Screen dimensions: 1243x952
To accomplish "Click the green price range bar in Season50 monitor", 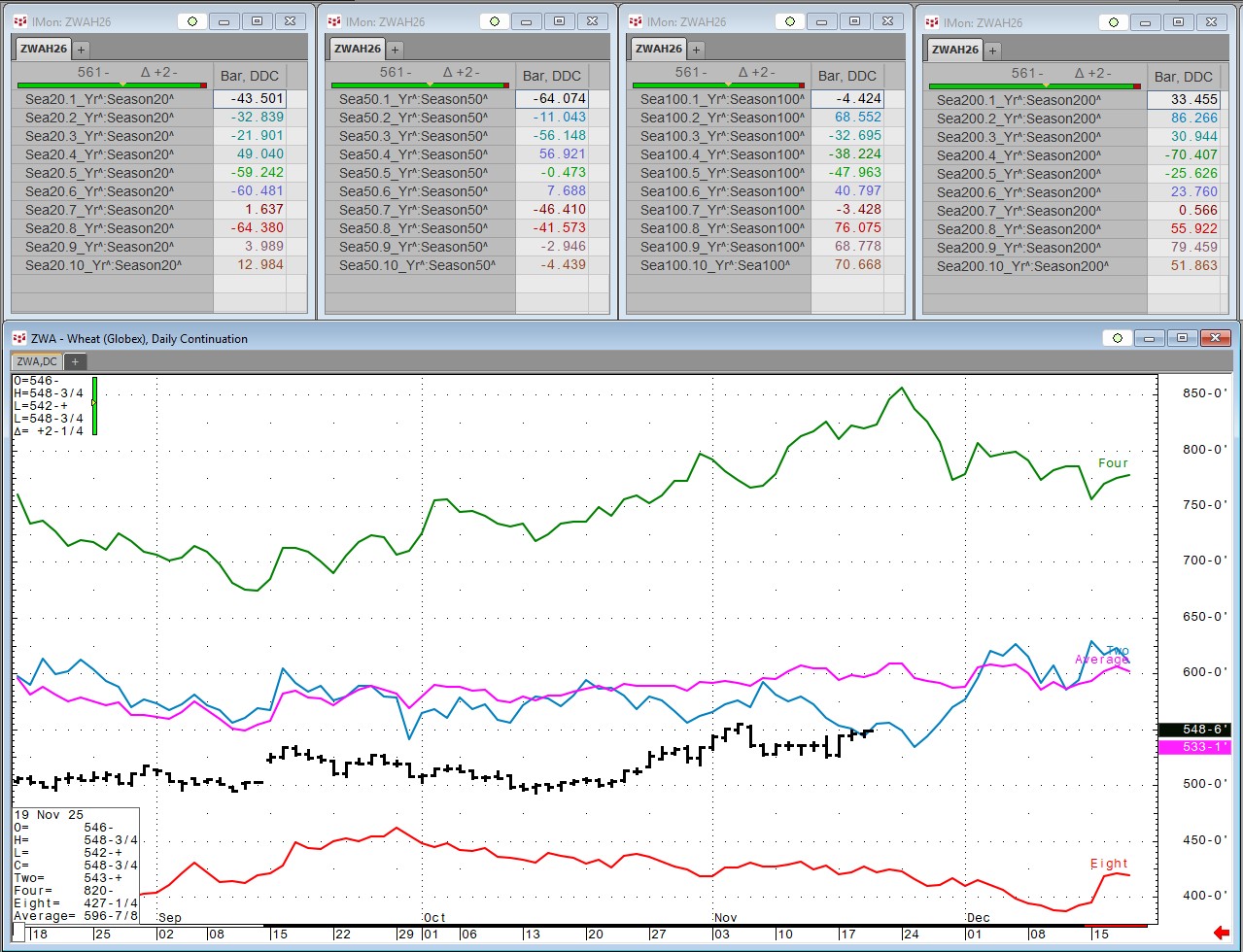I will click(418, 85).
